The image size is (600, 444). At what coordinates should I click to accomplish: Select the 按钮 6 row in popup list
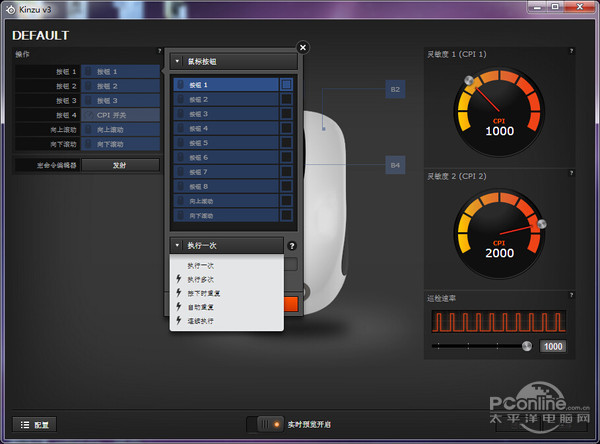pos(226,157)
